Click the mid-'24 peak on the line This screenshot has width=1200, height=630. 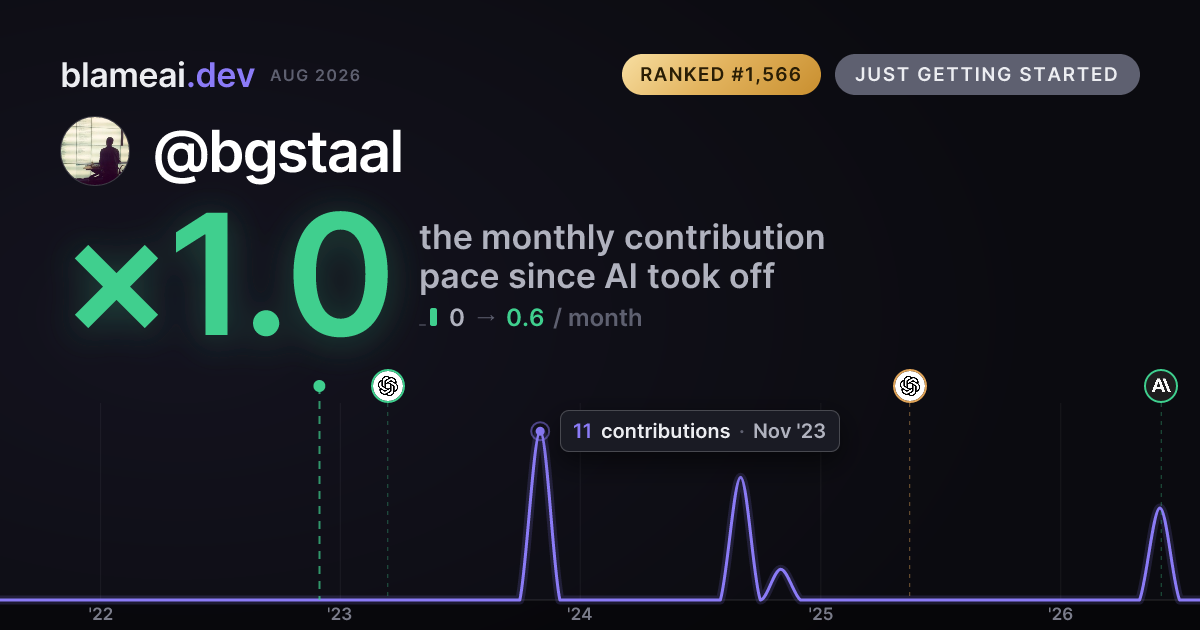coord(740,477)
